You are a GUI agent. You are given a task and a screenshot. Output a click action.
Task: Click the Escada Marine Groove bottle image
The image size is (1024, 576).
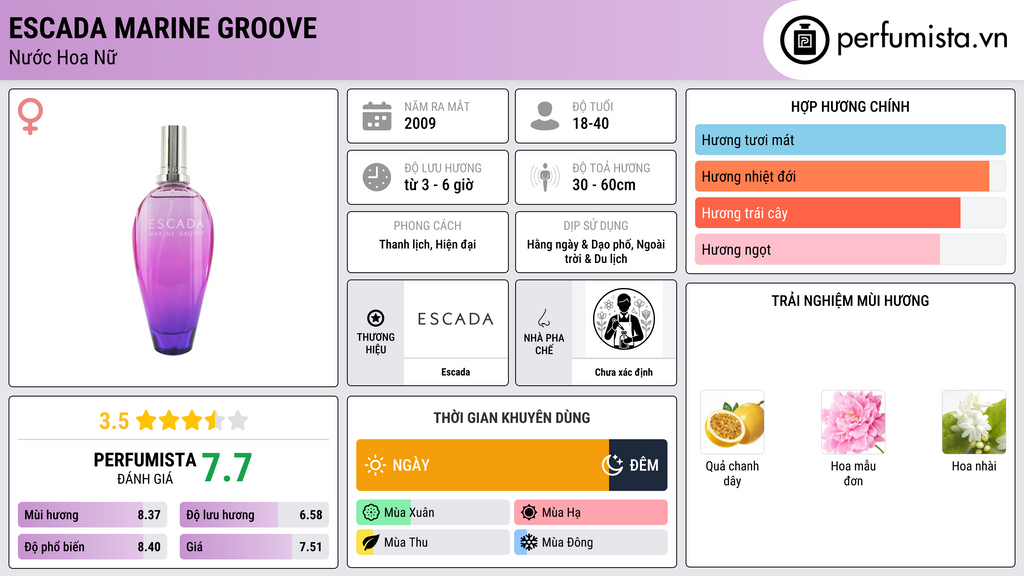coord(174,240)
